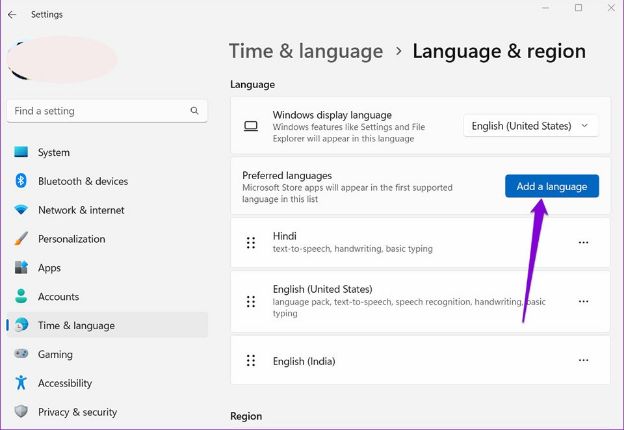Go to Bluetooth & devices
Image resolution: width=626 pixels, height=430 pixels.
107,181
